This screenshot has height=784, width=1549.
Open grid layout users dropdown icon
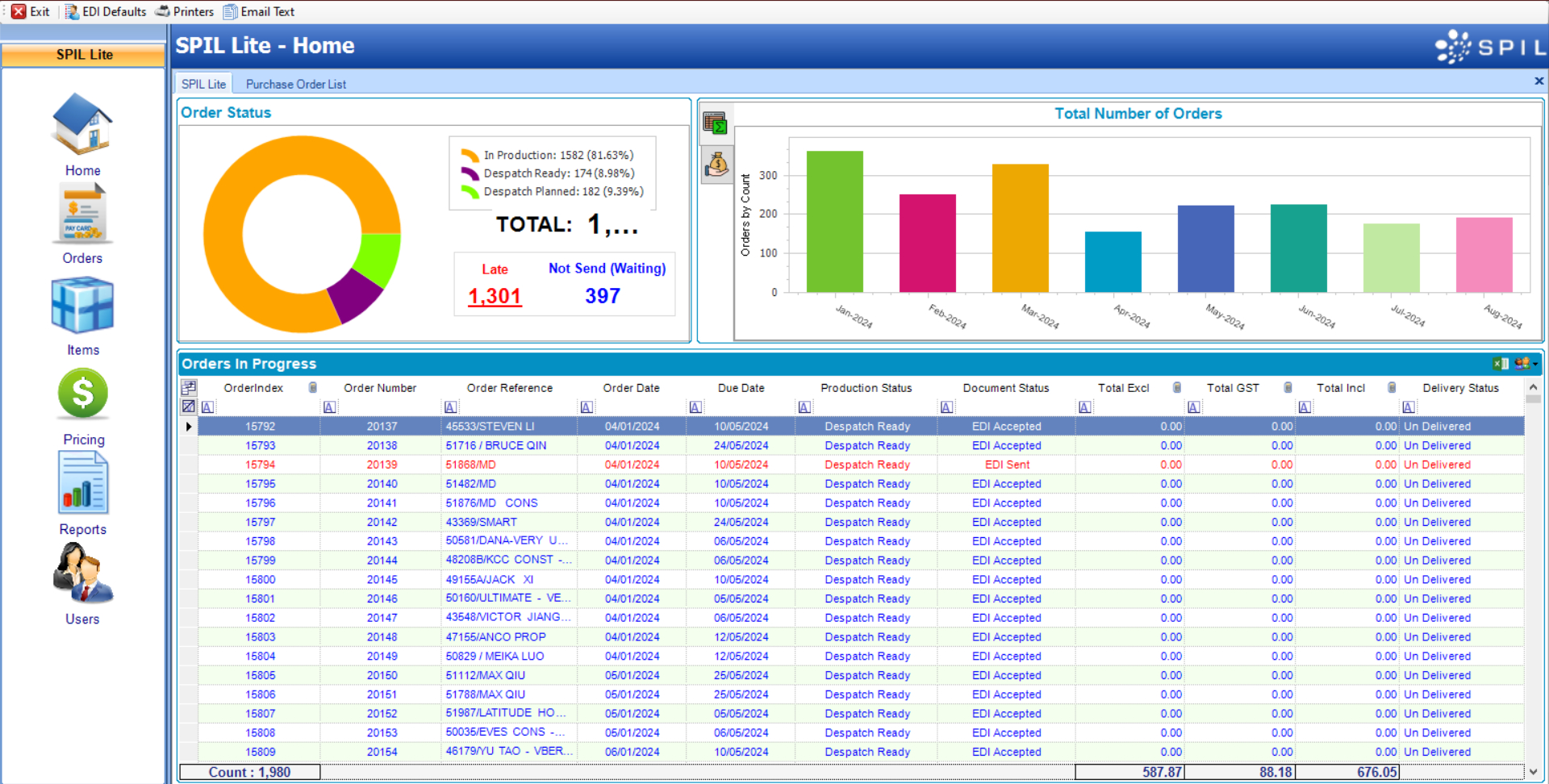(1526, 364)
